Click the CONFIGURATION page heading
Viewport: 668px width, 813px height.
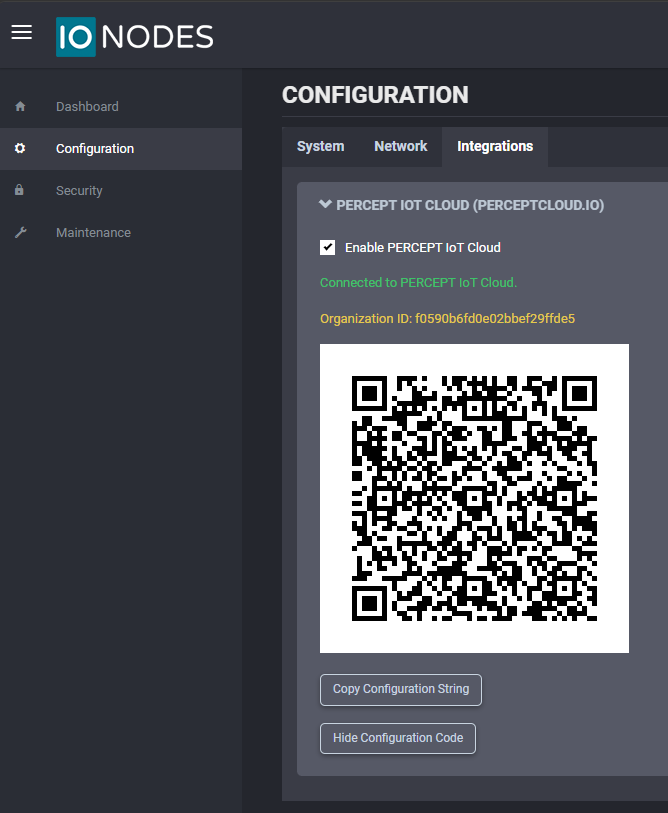tap(375, 95)
